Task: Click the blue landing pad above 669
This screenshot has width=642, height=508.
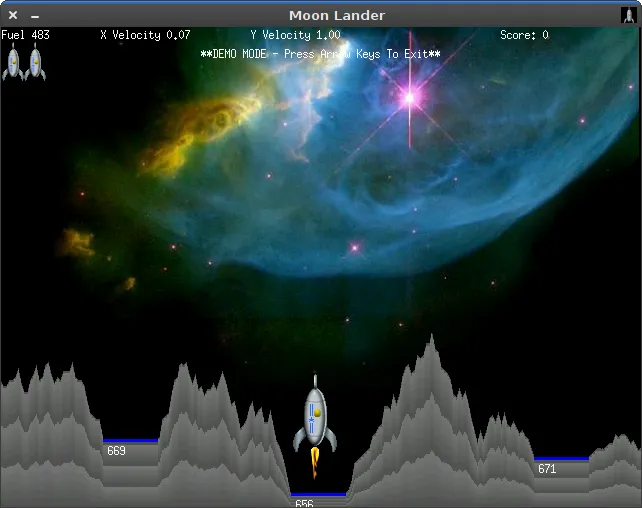Action: tap(131, 440)
